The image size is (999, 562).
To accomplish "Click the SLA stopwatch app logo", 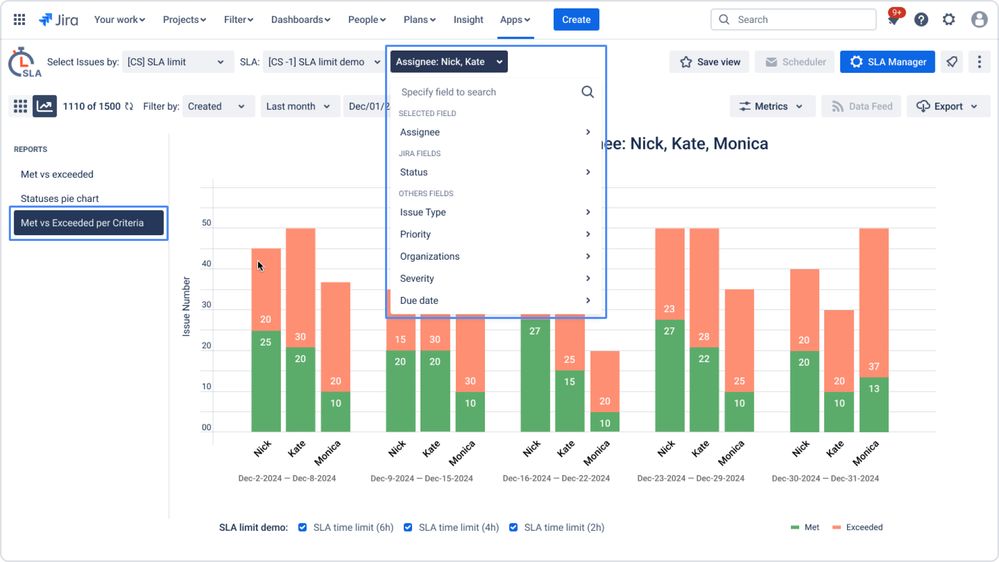I will (24, 62).
